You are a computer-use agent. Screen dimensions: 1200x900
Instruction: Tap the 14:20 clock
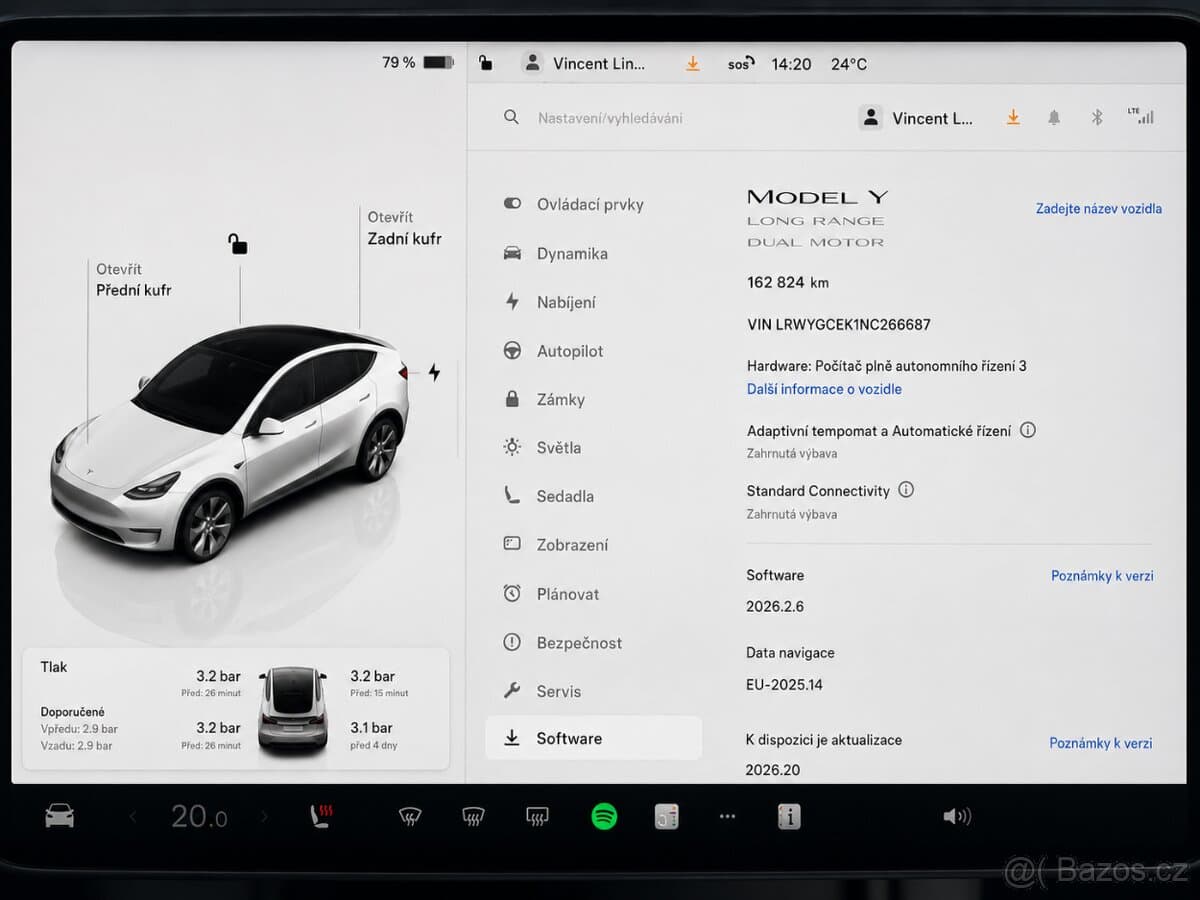coord(791,63)
